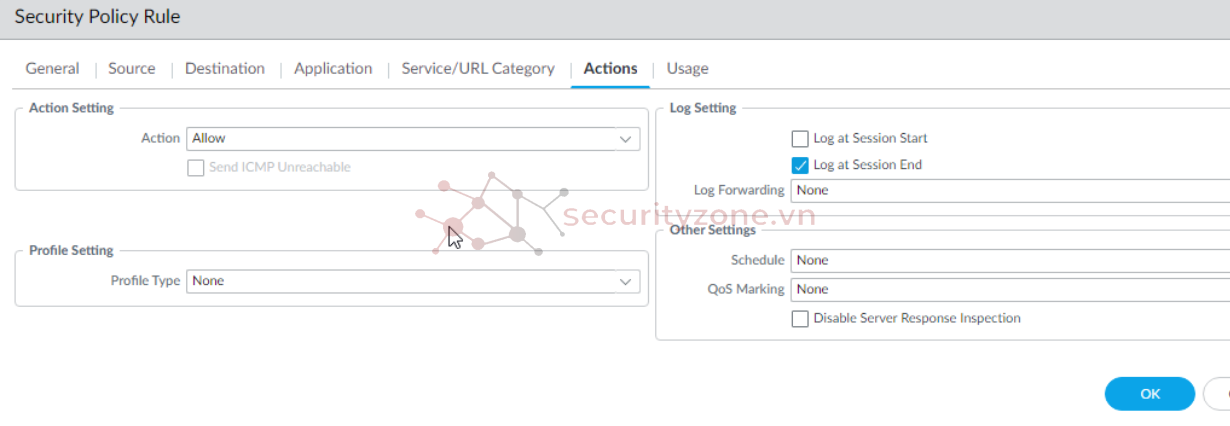Expand the Profile Type dropdown arrow
Image resolution: width=1230 pixels, height=426 pixels.
pos(626,281)
